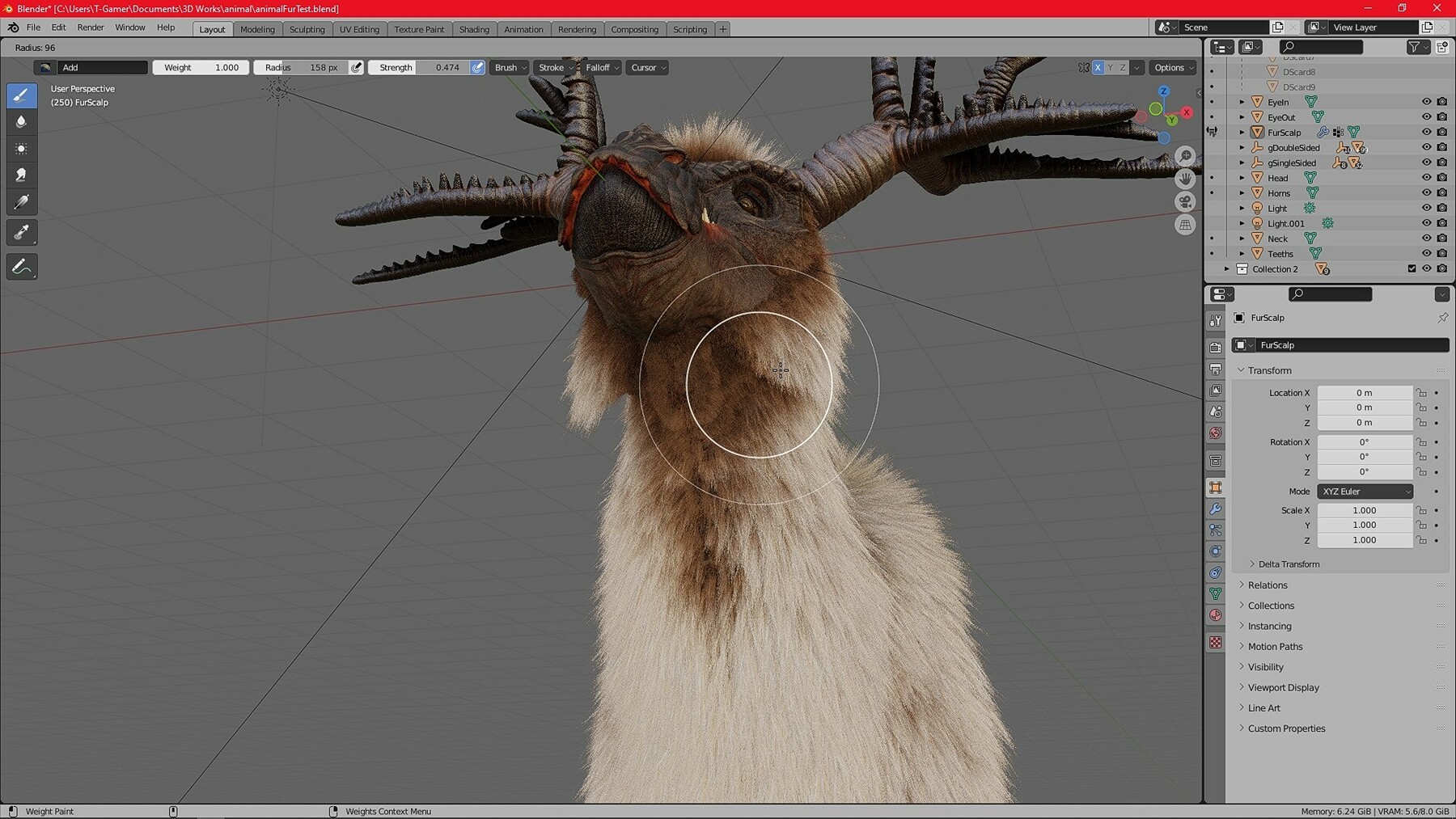Click the Scale X input field

[1365, 510]
